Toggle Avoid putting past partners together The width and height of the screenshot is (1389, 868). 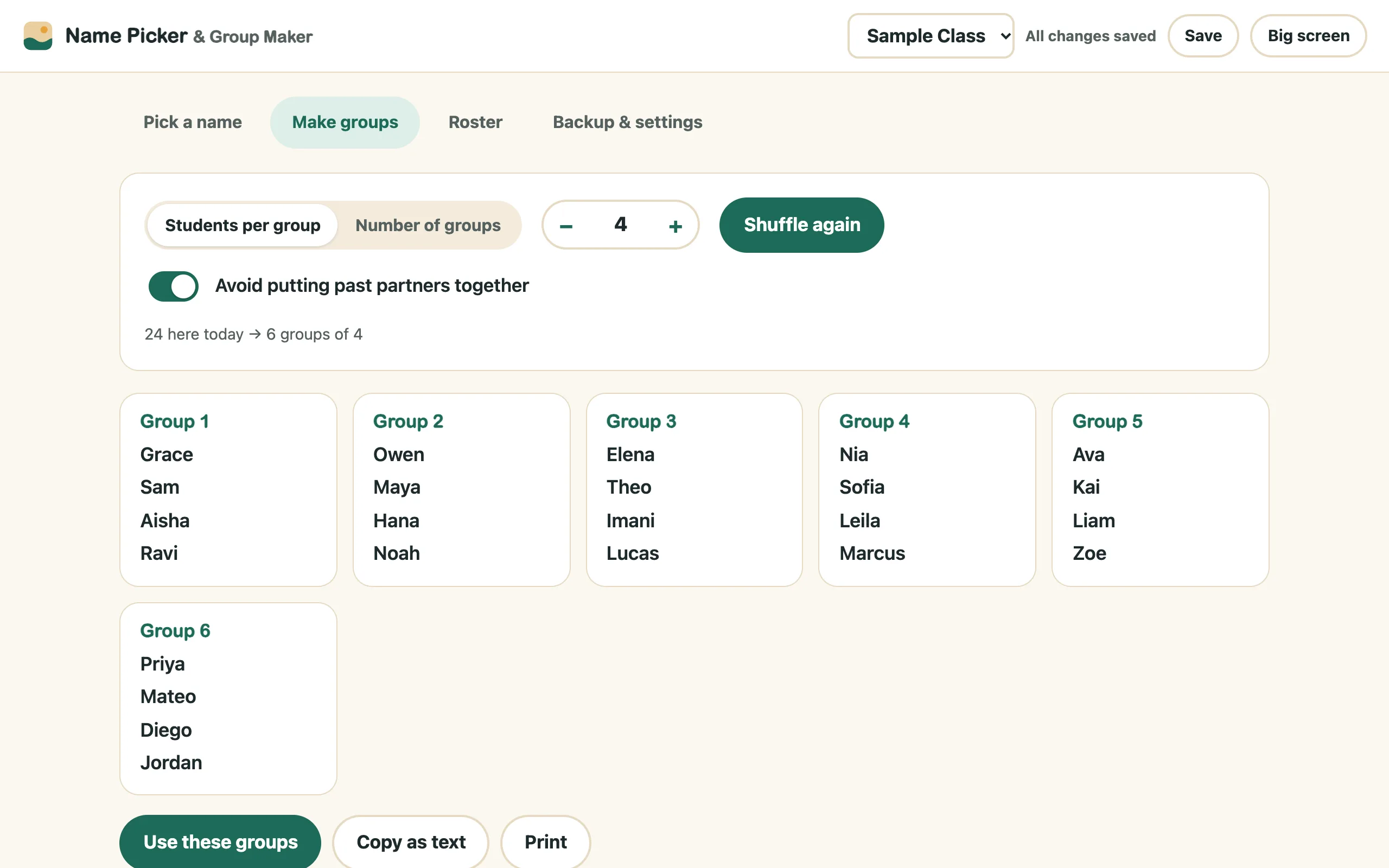[173, 286]
